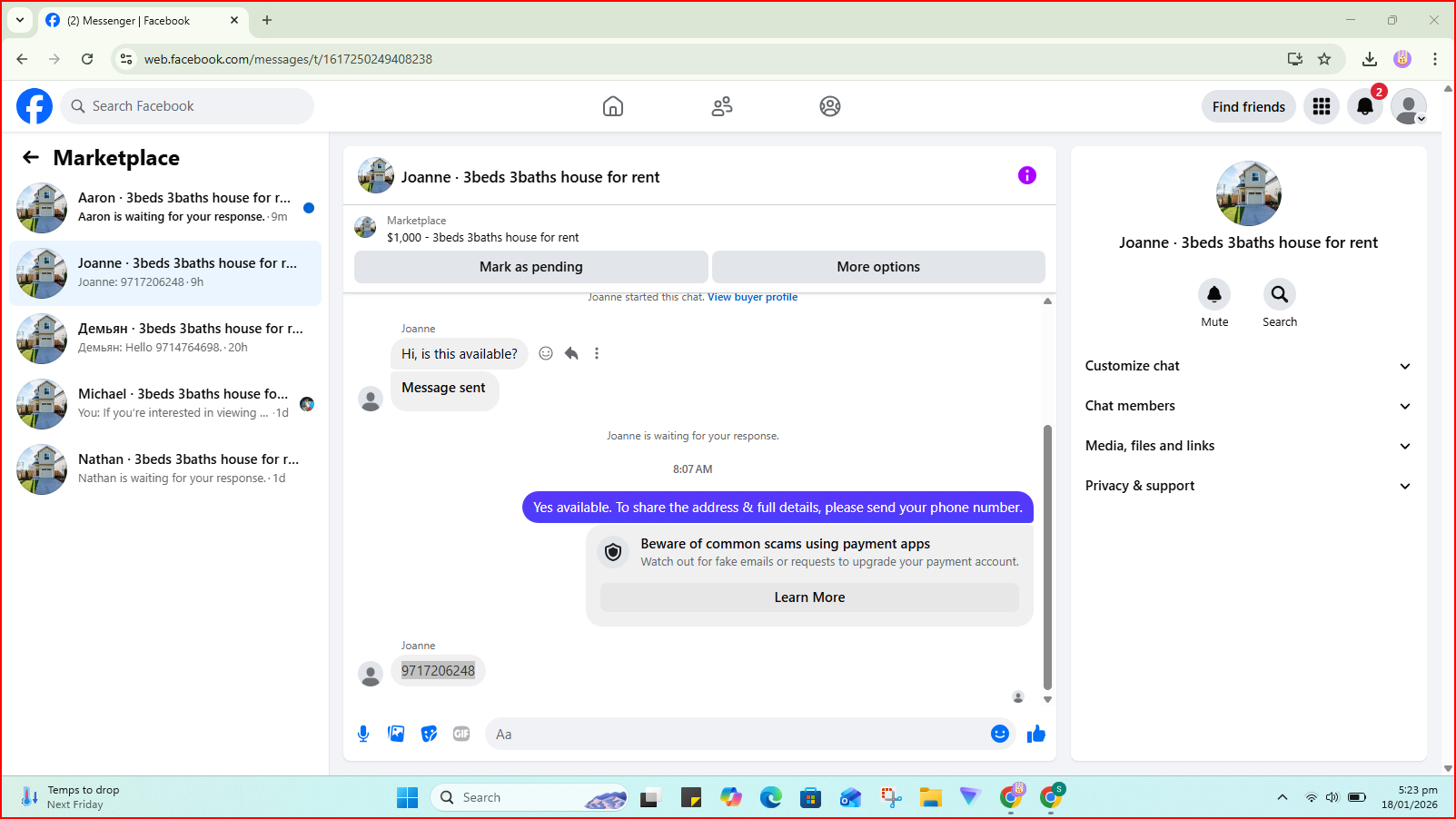Open More options for listing
Screen dimensions: 1456x819
click(x=878, y=267)
